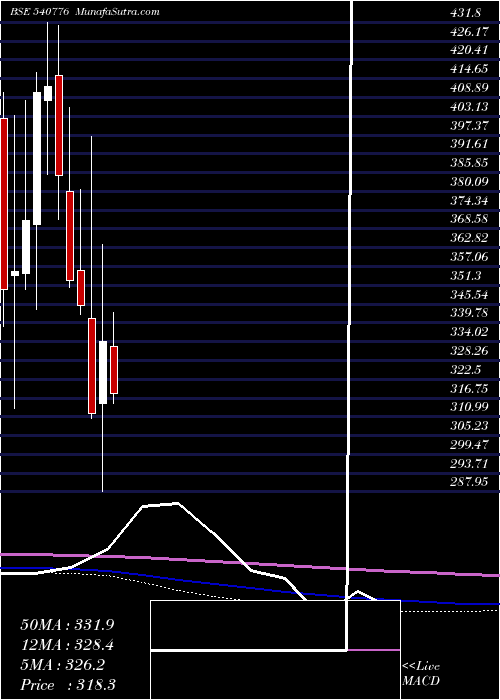
Task: Click the MunafaSutra.com watermark text
Action: (x=118, y=12)
